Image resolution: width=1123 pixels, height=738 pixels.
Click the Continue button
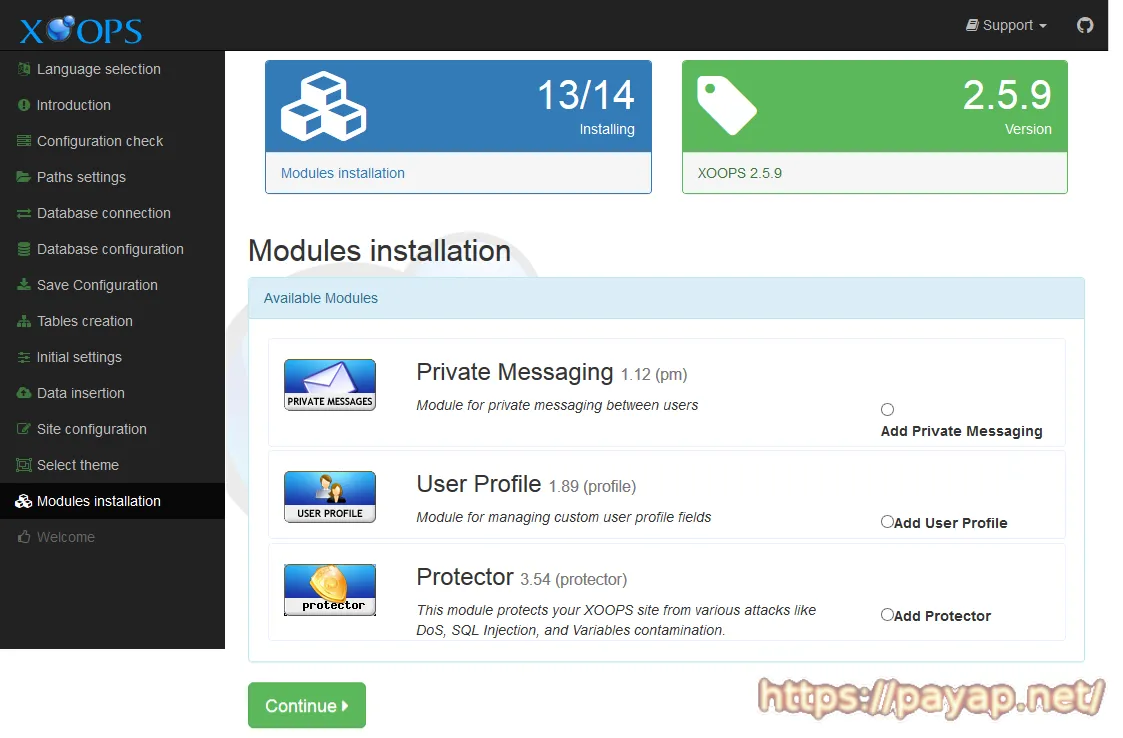[306, 705]
